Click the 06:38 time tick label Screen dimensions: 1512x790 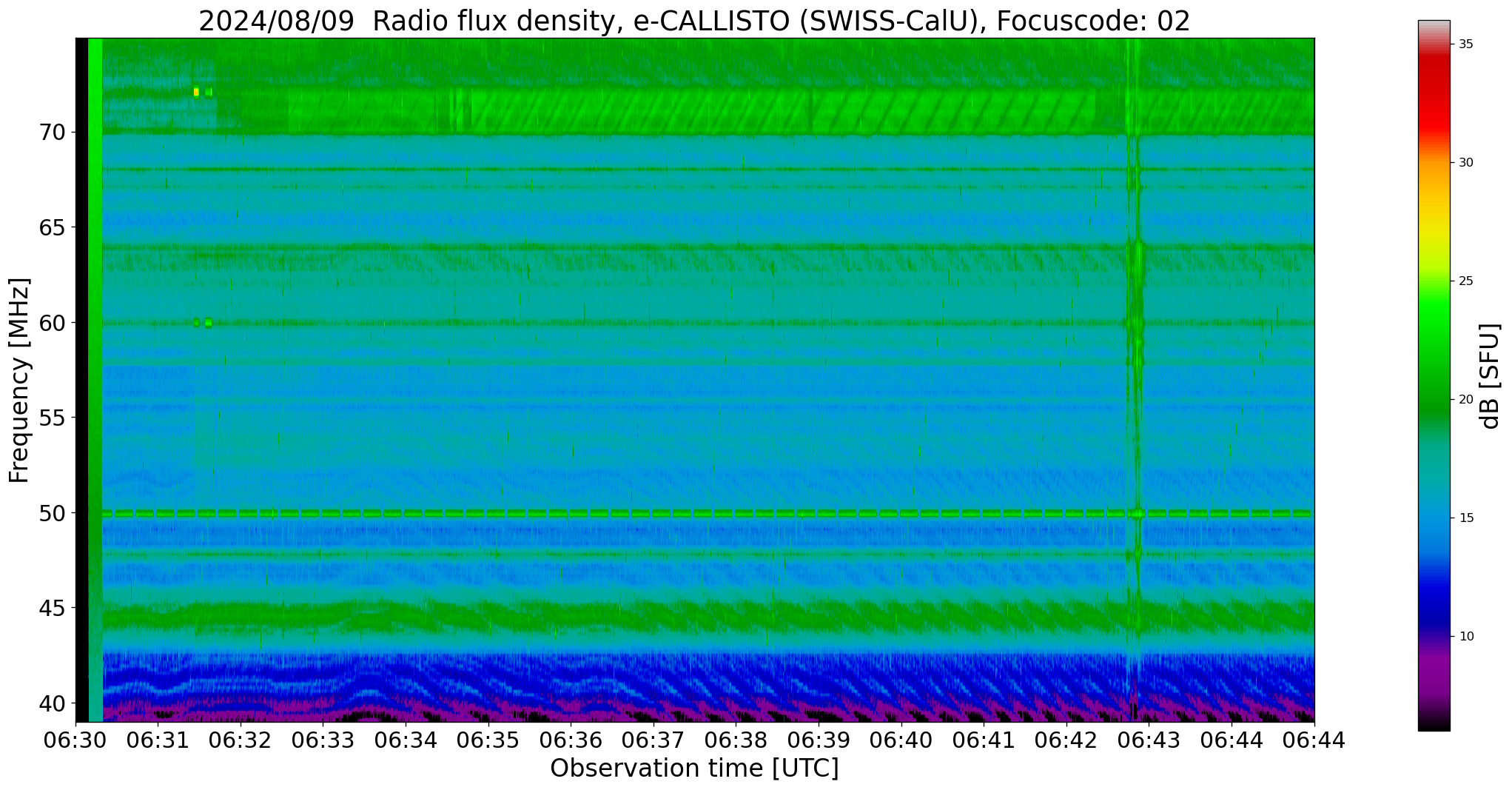point(736,740)
